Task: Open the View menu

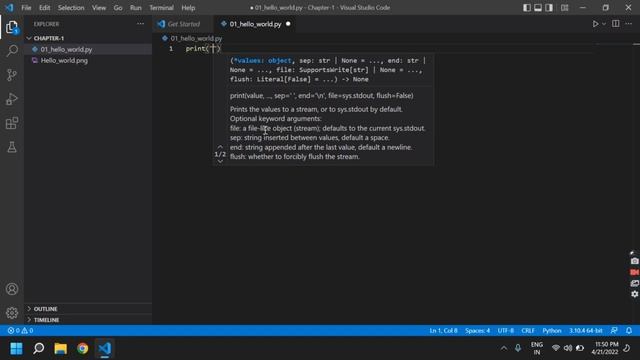Action: 99,8
